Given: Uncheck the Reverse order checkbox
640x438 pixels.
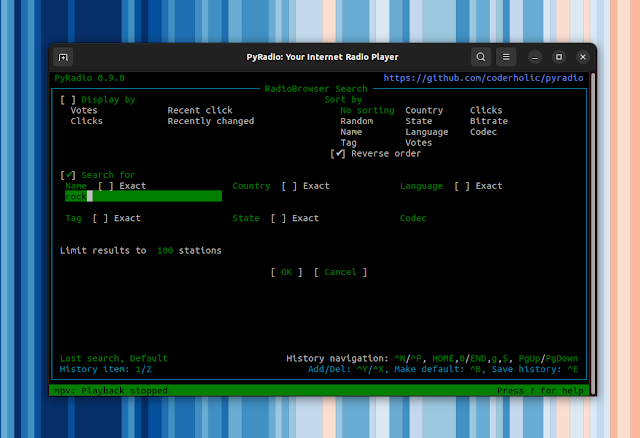Looking at the screenshot, I should pos(338,154).
